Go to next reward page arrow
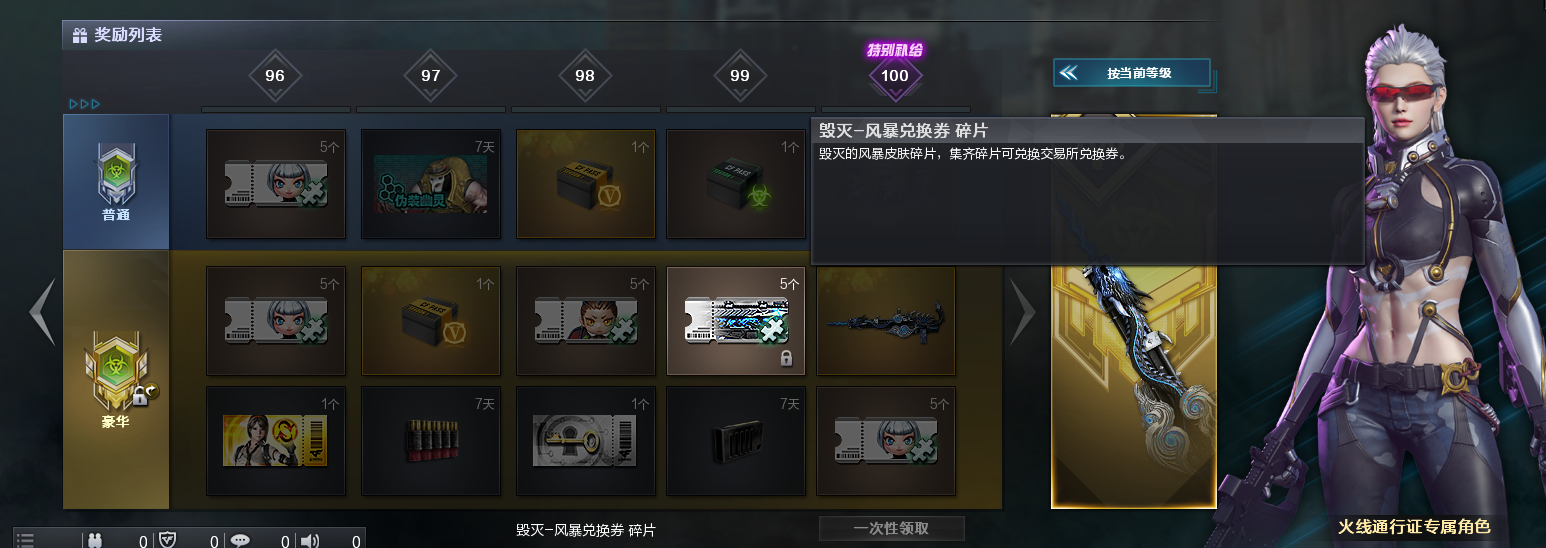Viewport: 1546px width, 548px height. (x=1023, y=312)
